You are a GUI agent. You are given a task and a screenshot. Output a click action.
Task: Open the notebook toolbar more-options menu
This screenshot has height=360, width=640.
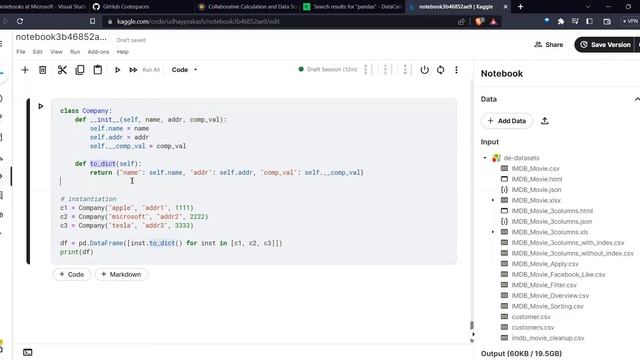[x=456, y=70]
